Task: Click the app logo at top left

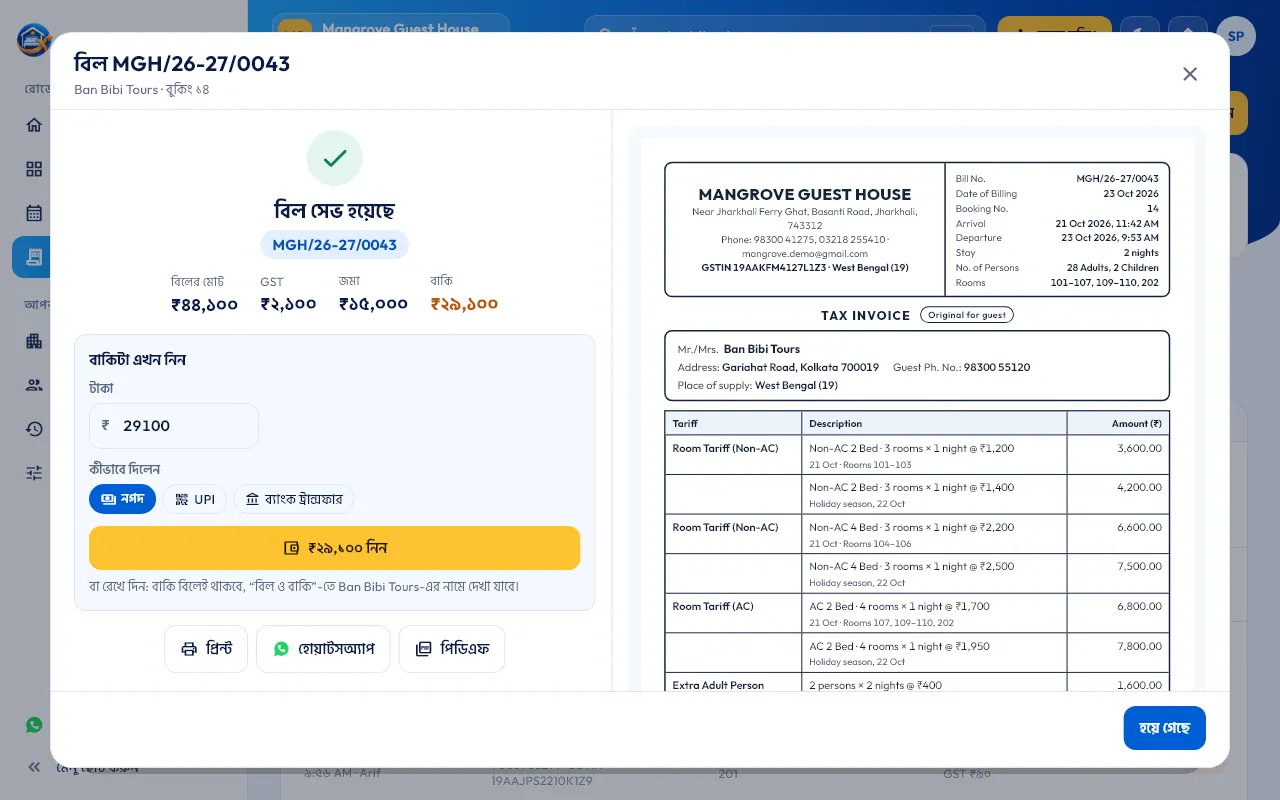Action: click(34, 40)
